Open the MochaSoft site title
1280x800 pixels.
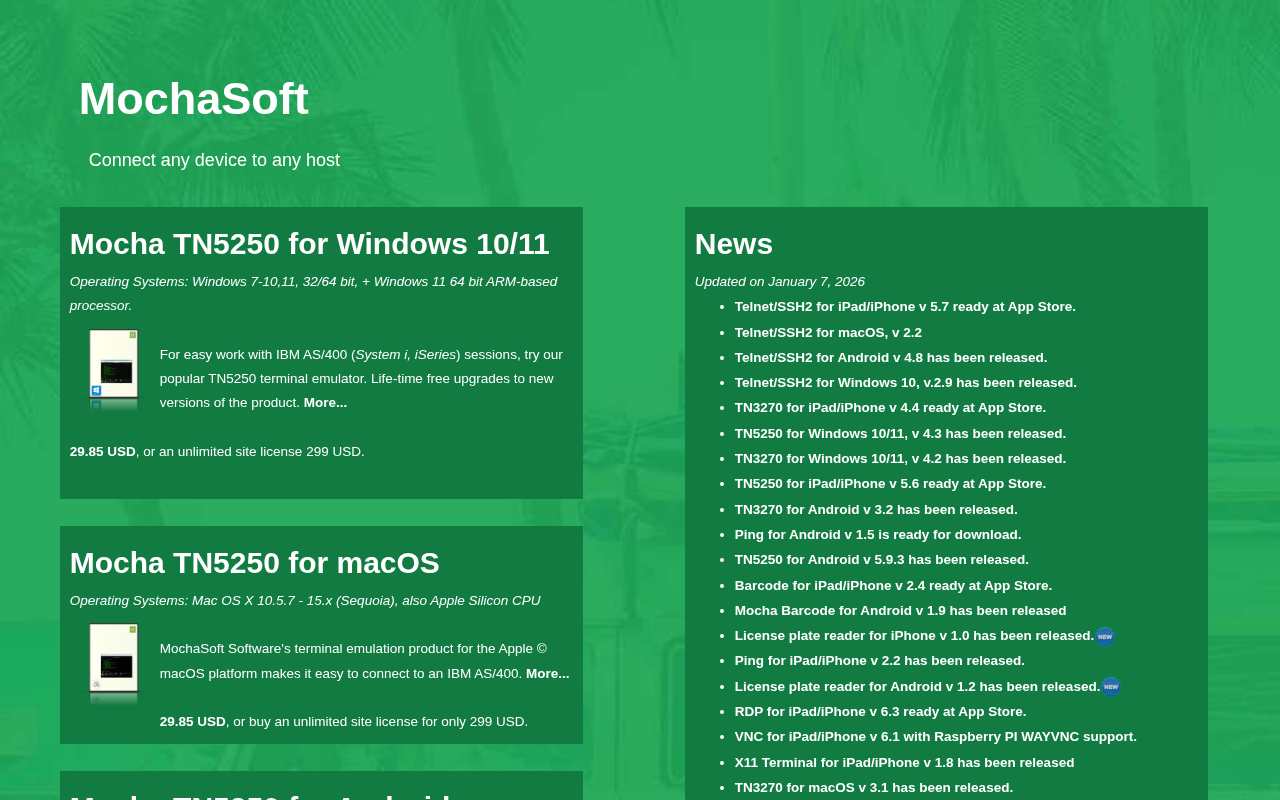pos(194,99)
